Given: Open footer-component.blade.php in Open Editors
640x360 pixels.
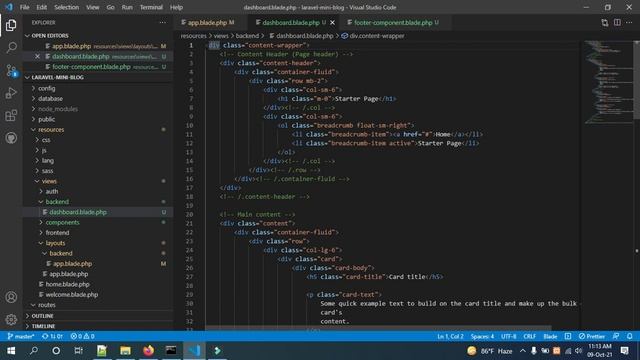Looking at the screenshot, I should pos(91,67).
